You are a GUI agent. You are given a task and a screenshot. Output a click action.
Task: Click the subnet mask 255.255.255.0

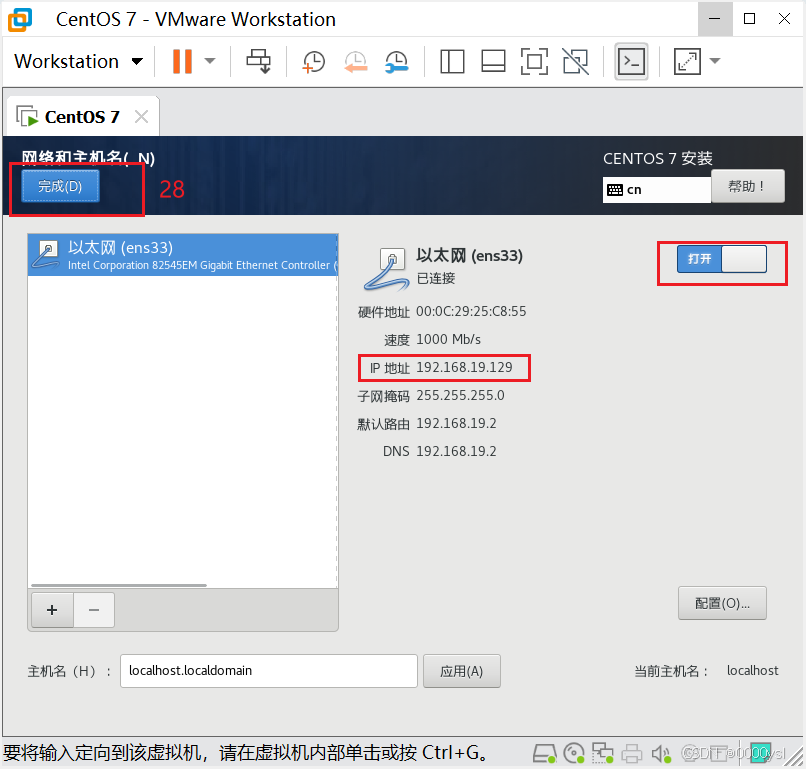(460, 395)
